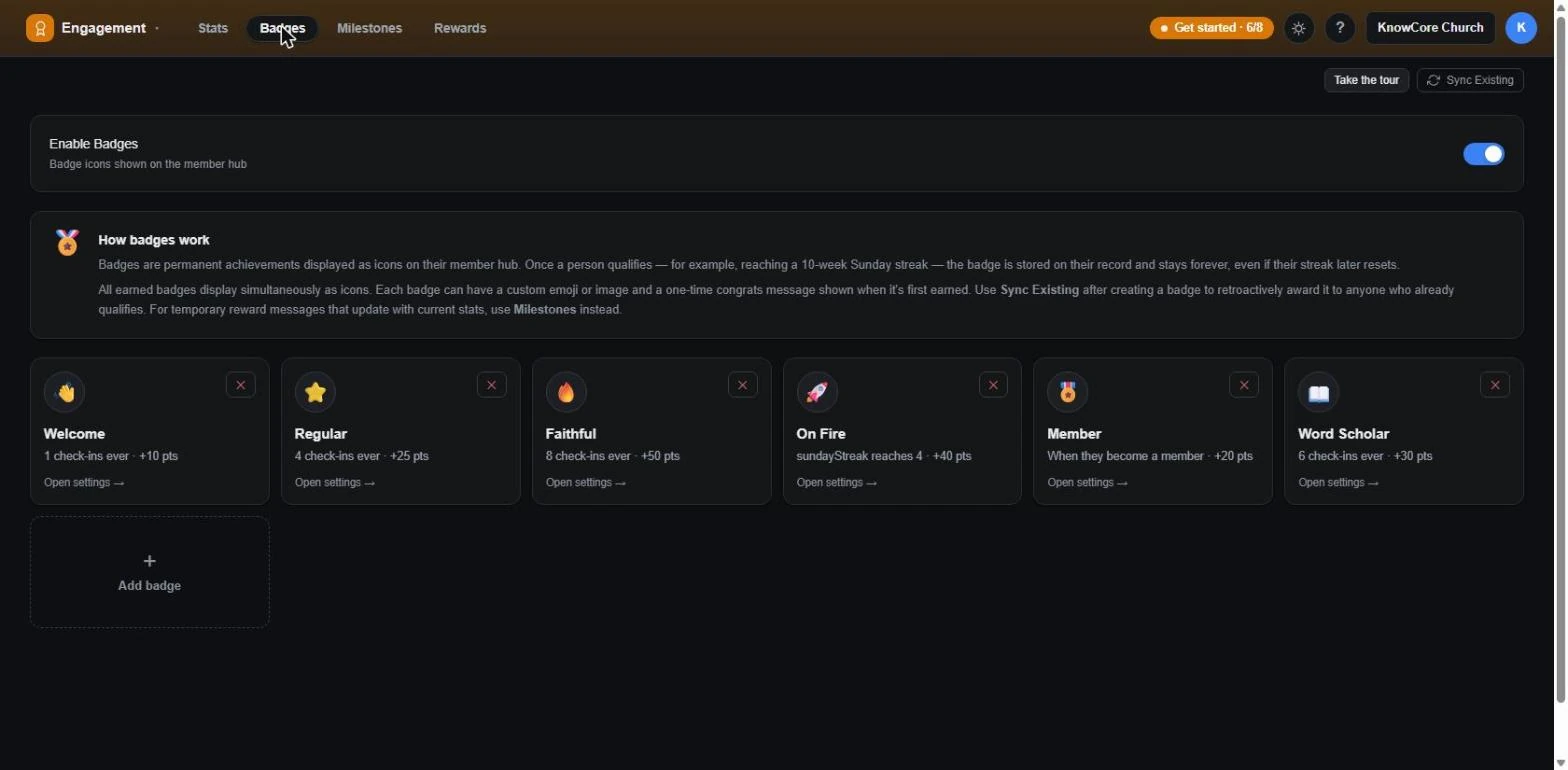
Task: Click the Regular badge star icon
Action: pos(315,392)
